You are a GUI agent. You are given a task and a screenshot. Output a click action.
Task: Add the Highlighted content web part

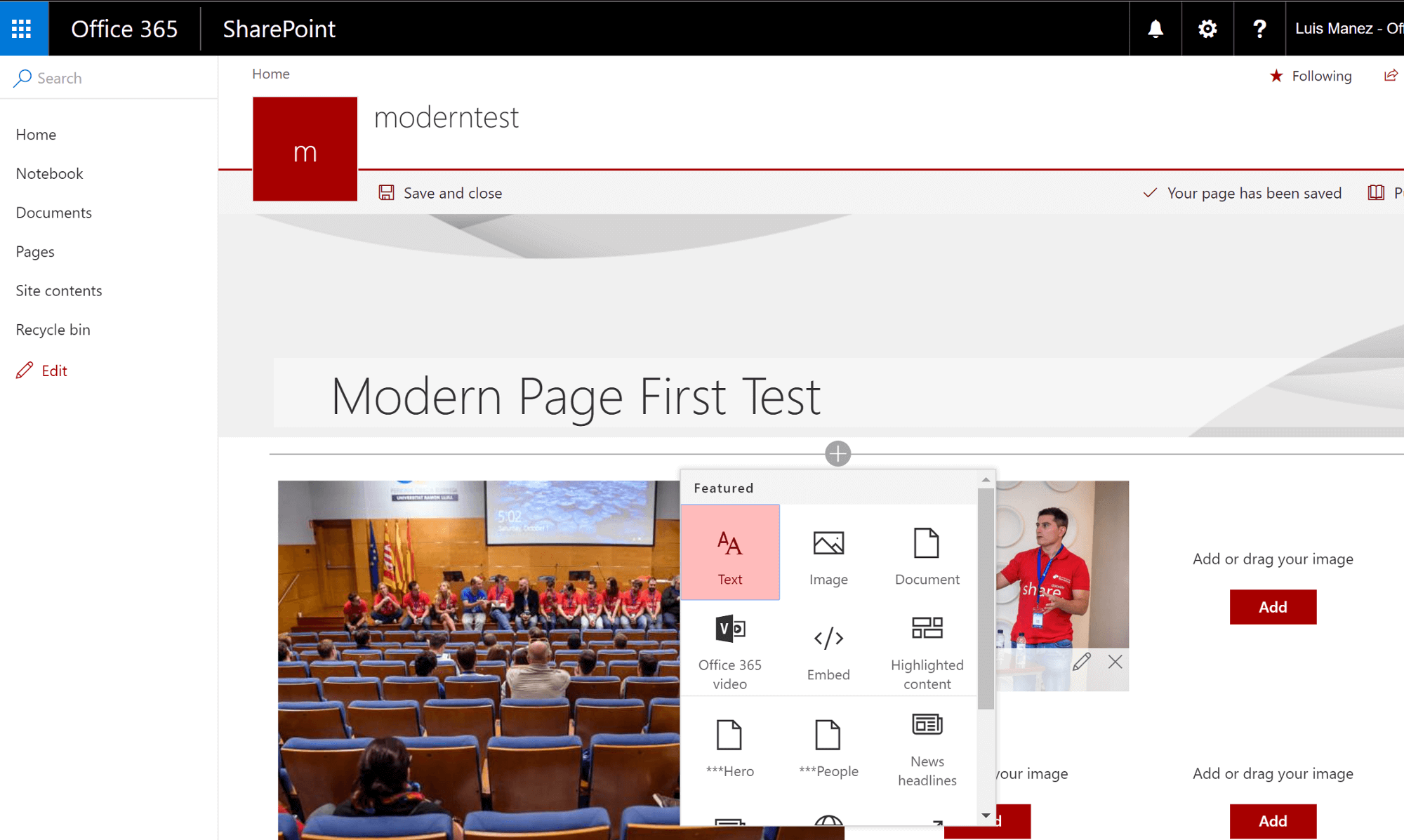(x=927, y=649)
